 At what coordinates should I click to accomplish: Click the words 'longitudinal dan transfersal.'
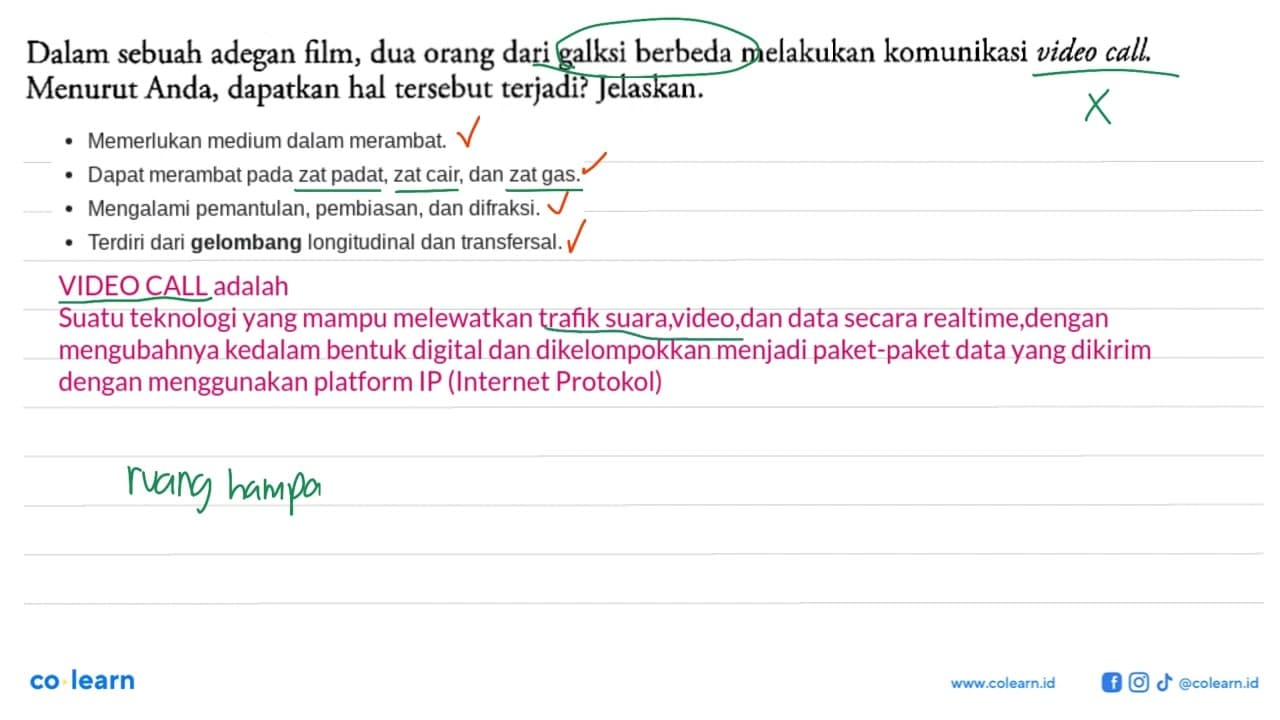tap(436, 242)
